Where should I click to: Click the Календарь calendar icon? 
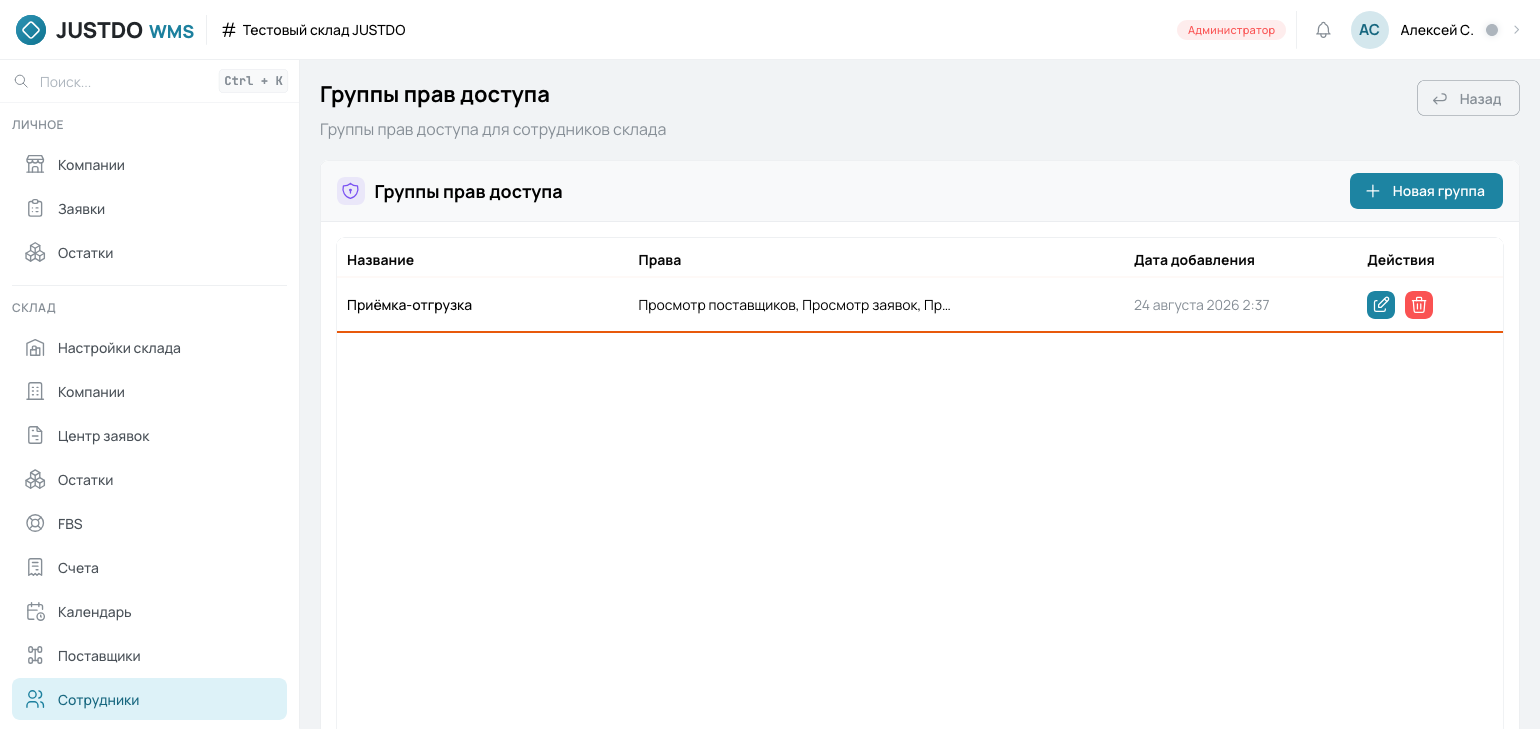coord(35,612)
